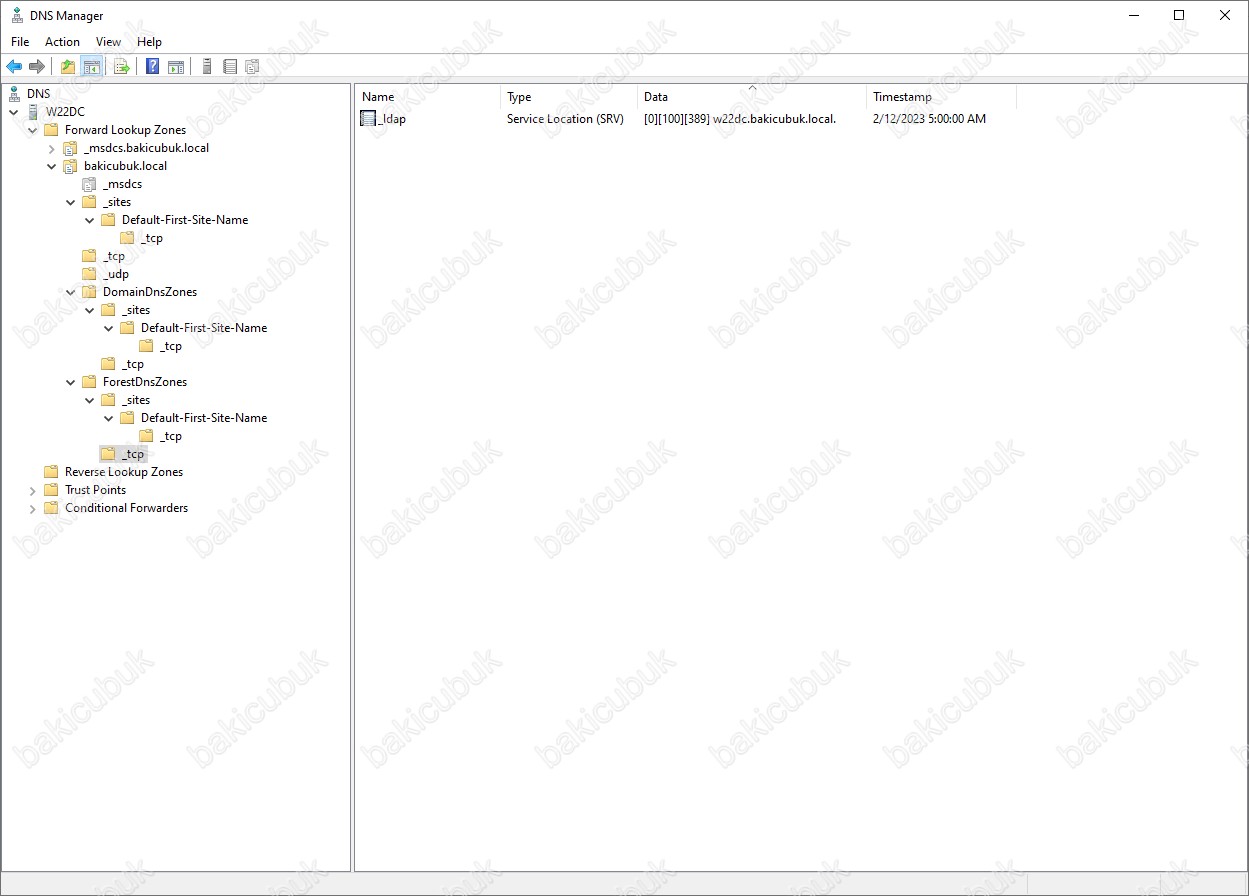Viewport: 1249px width, 896px height.
Task: Click the gray _msdcs delegation icon
Action: (x=89, y=184)
